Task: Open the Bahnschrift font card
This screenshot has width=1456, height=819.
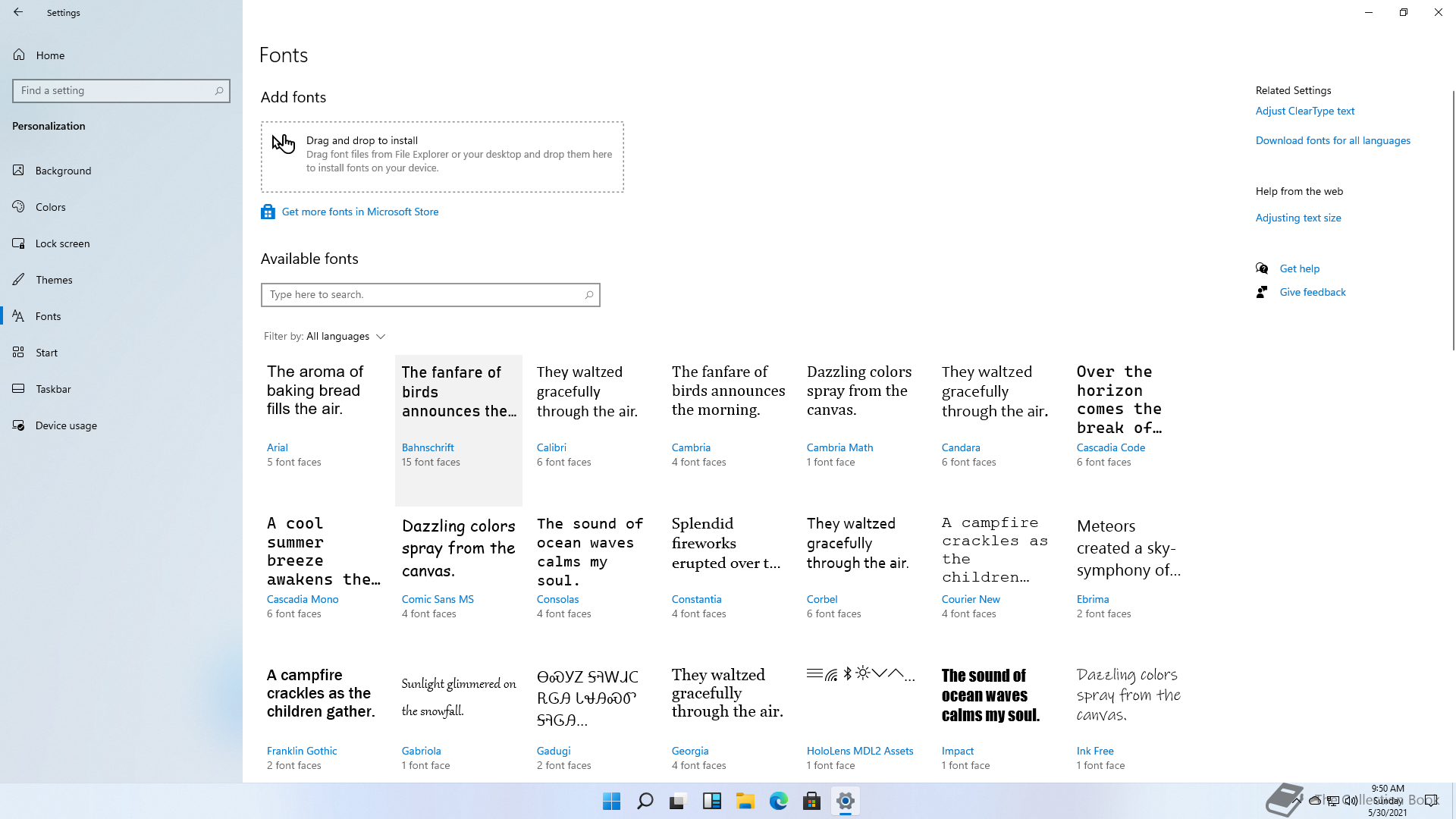Action: click(x=459, y=430)
